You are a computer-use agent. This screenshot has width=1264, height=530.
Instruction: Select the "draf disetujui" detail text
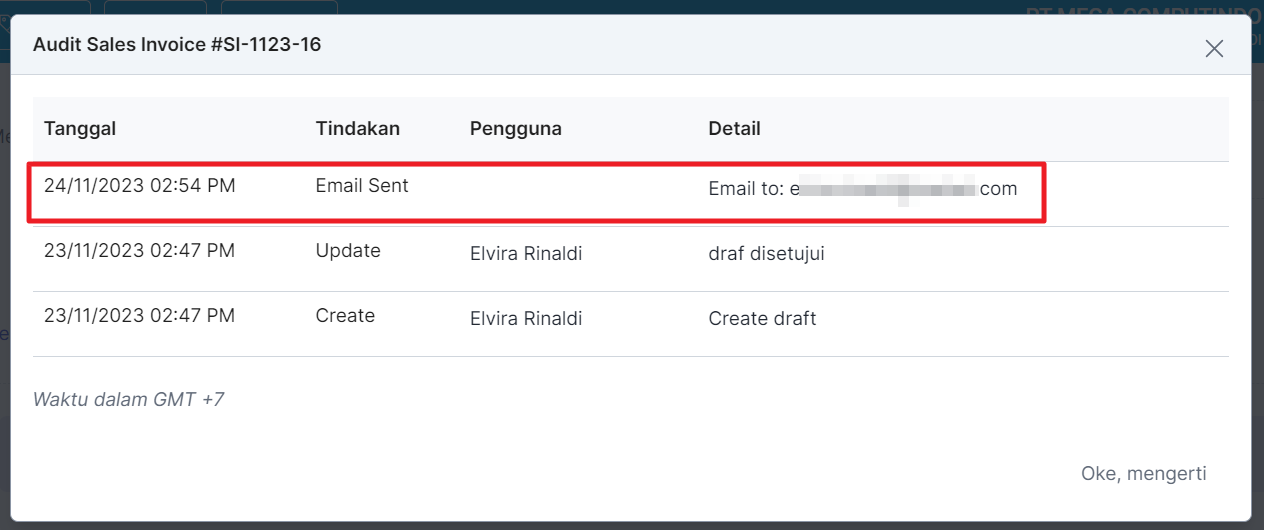point(766,254)
